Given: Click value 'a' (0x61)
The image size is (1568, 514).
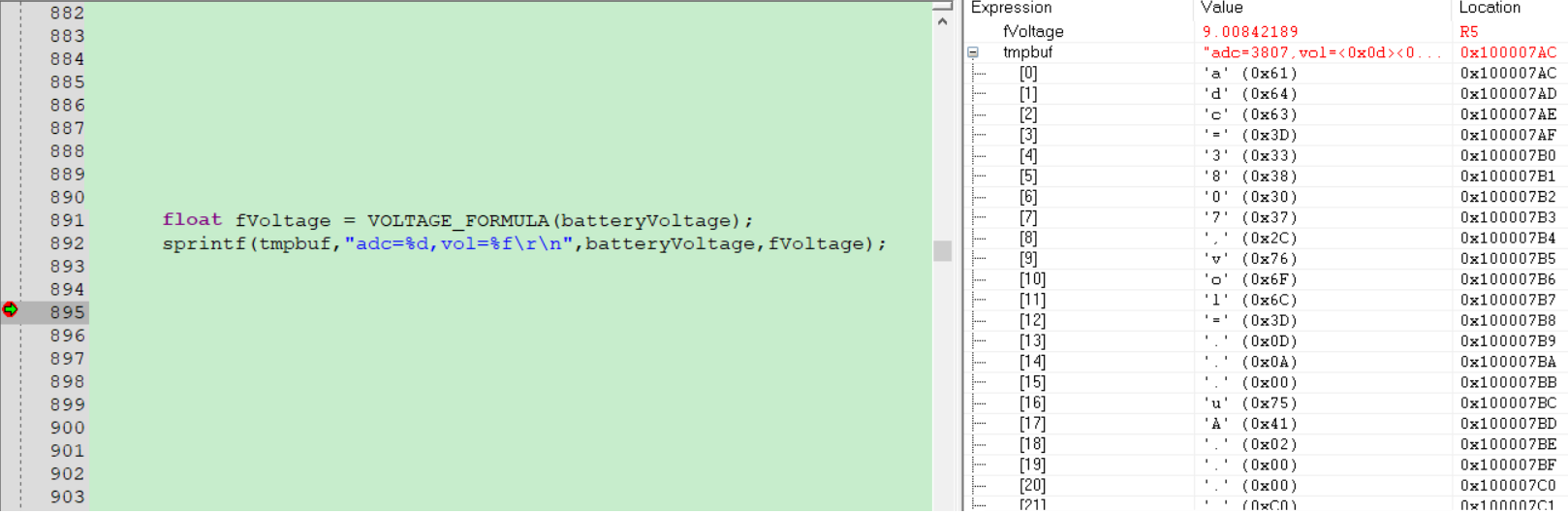Looking at the screenshot, I should point(1250,73).
